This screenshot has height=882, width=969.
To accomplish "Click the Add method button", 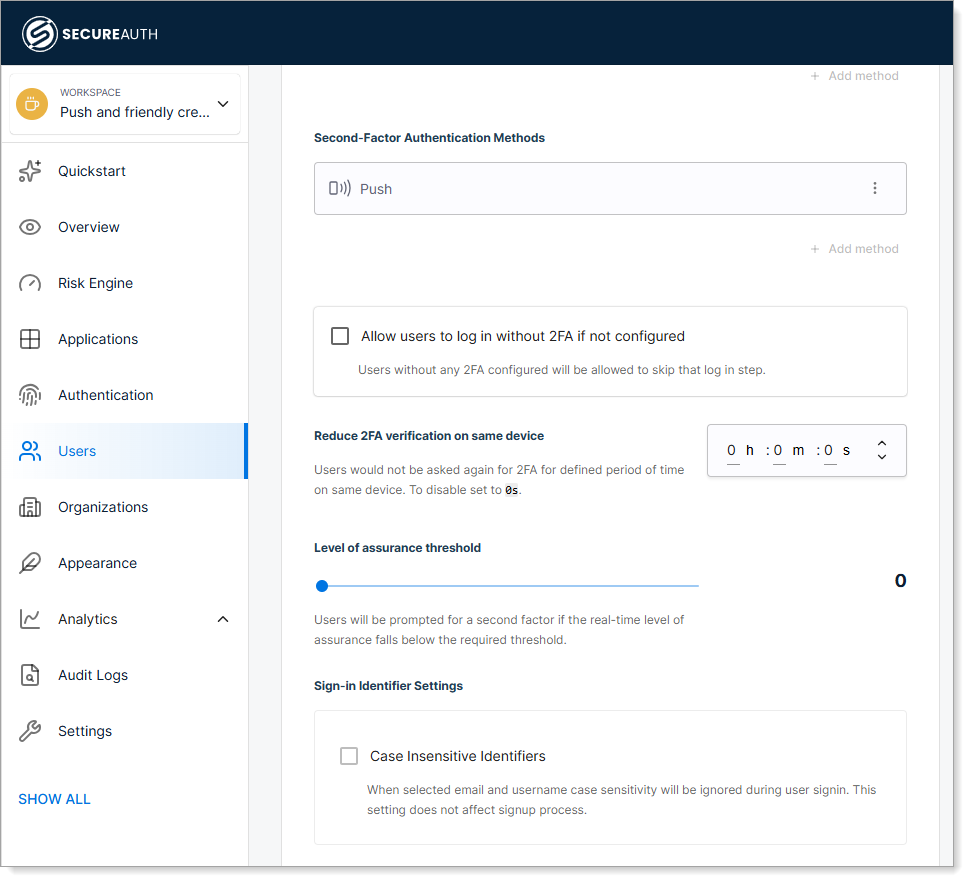I will tap(854, 248).
